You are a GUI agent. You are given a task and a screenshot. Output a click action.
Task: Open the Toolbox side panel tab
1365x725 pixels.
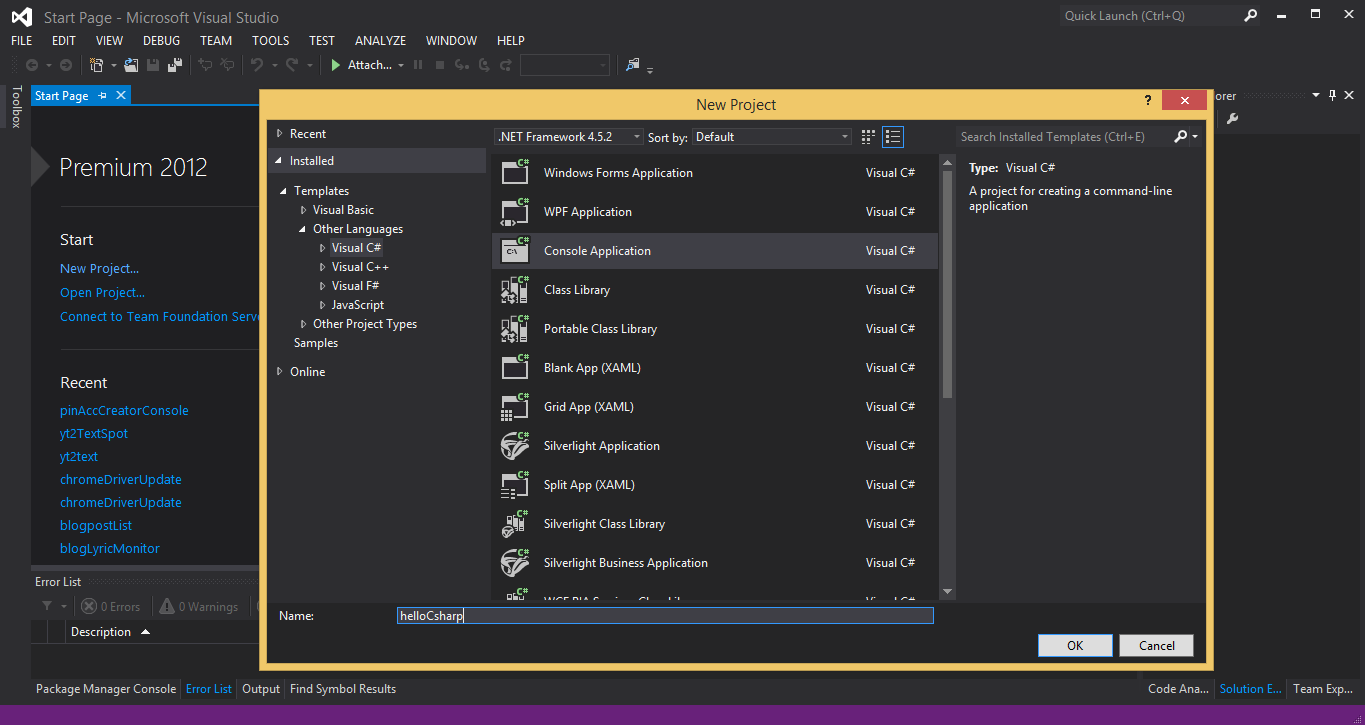[x=15, y=107]
